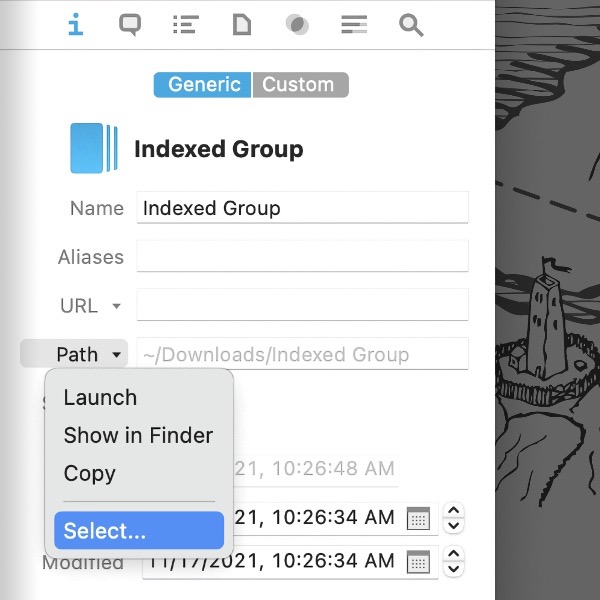Viewport: 600px width, 600px height.
Task: Open the Path dropdown button
Action: (x=74, y=354)
